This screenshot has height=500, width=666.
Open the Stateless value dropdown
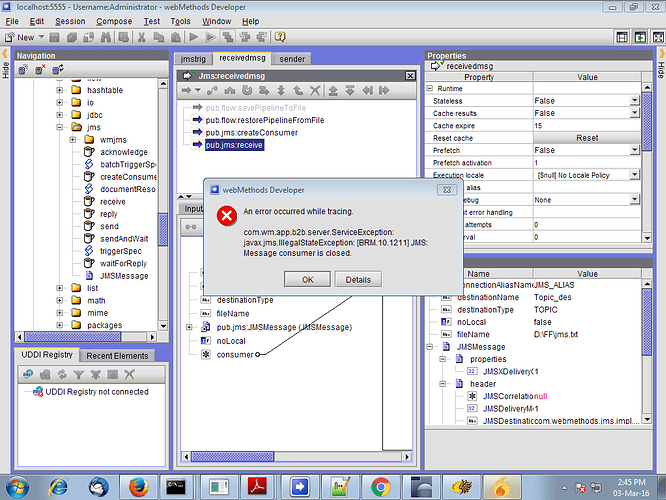pos(634,101)
